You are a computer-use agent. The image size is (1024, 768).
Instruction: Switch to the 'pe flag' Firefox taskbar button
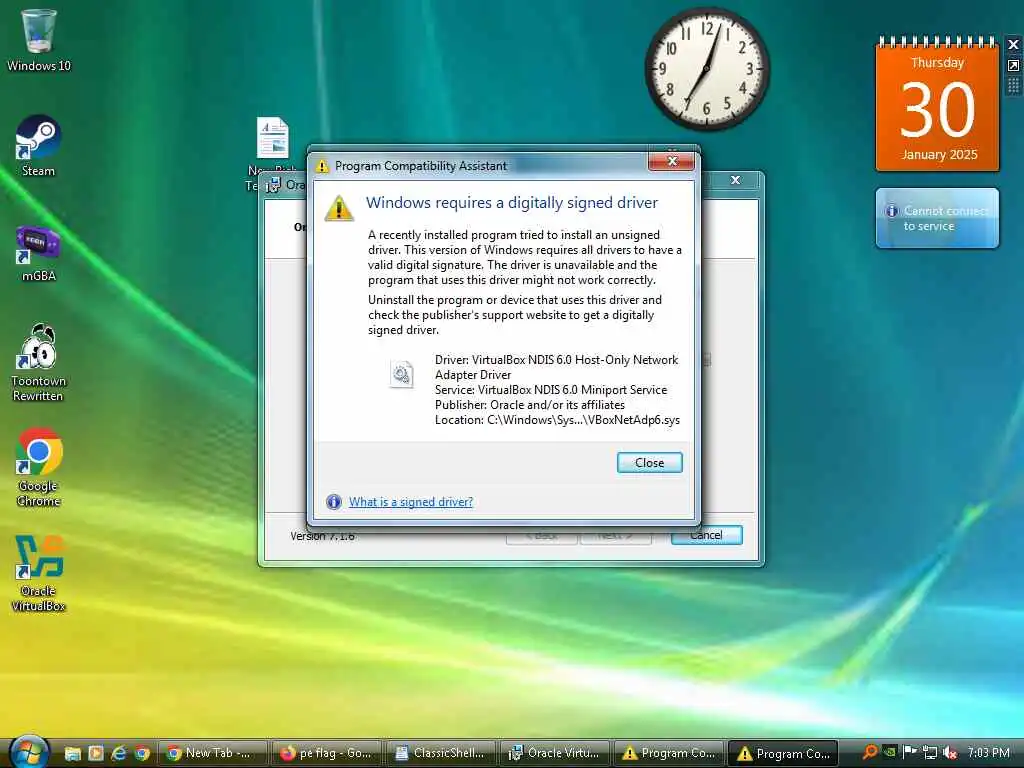[x=327, y=753]
